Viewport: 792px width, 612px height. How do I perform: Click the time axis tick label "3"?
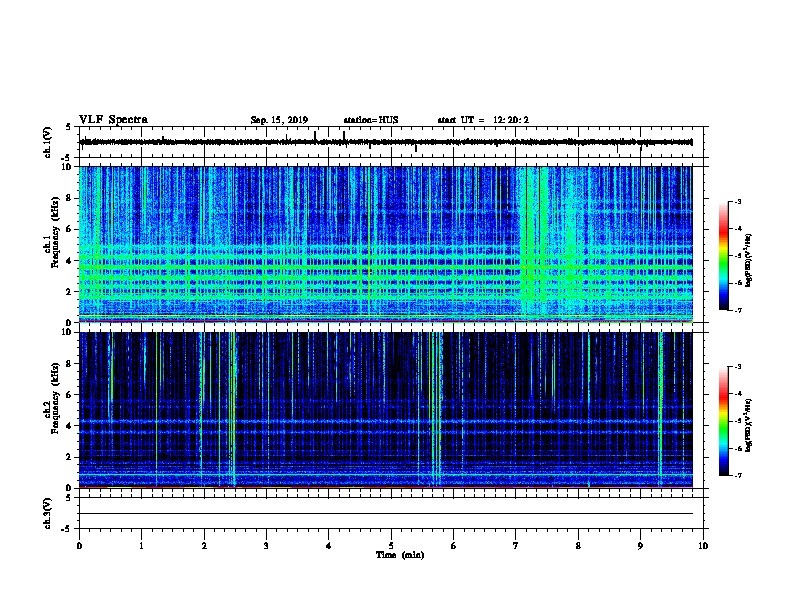point(266,546)
